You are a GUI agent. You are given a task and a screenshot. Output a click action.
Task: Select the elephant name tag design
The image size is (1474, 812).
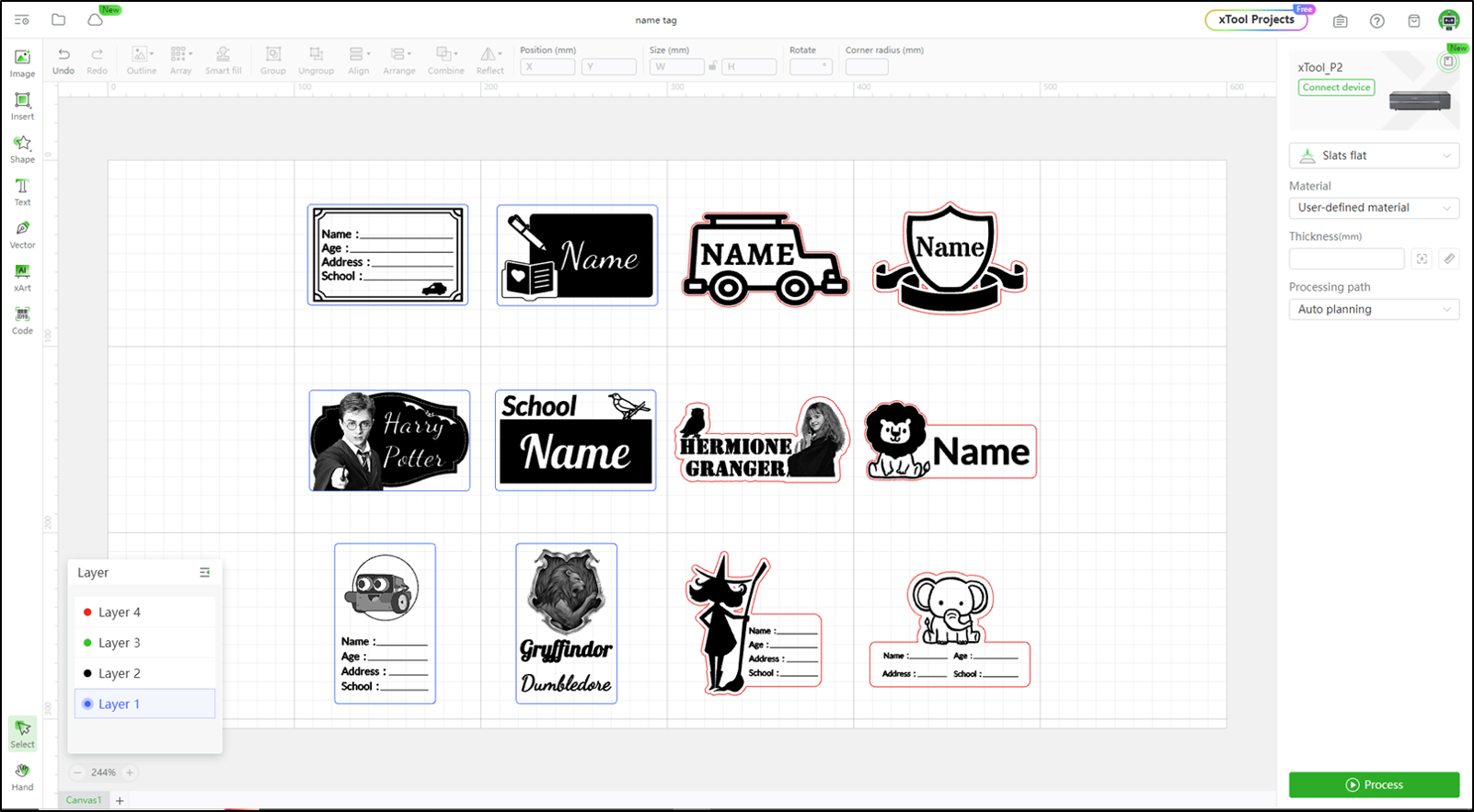pos(950,629)
